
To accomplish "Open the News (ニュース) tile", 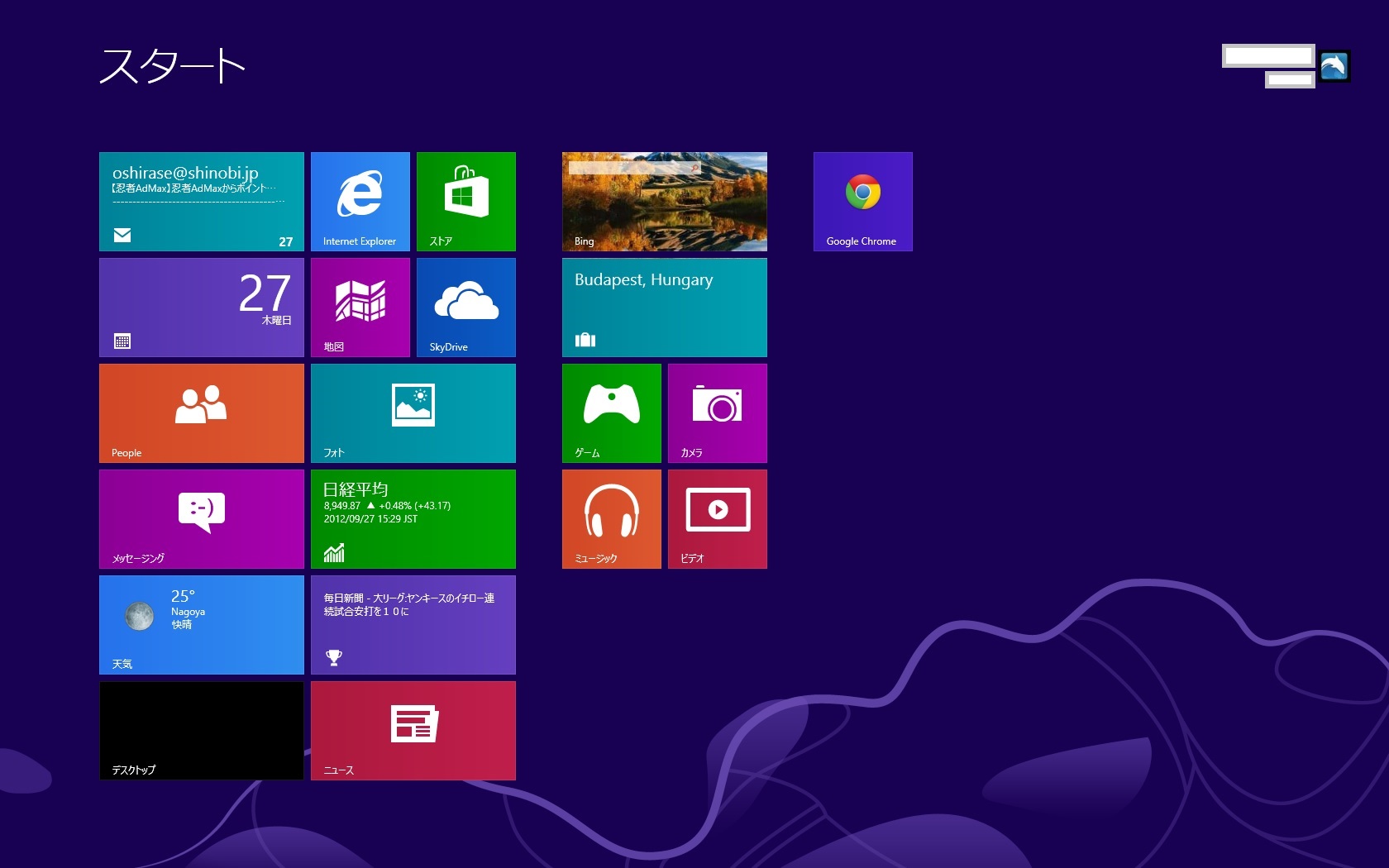I will click(413, 731).
